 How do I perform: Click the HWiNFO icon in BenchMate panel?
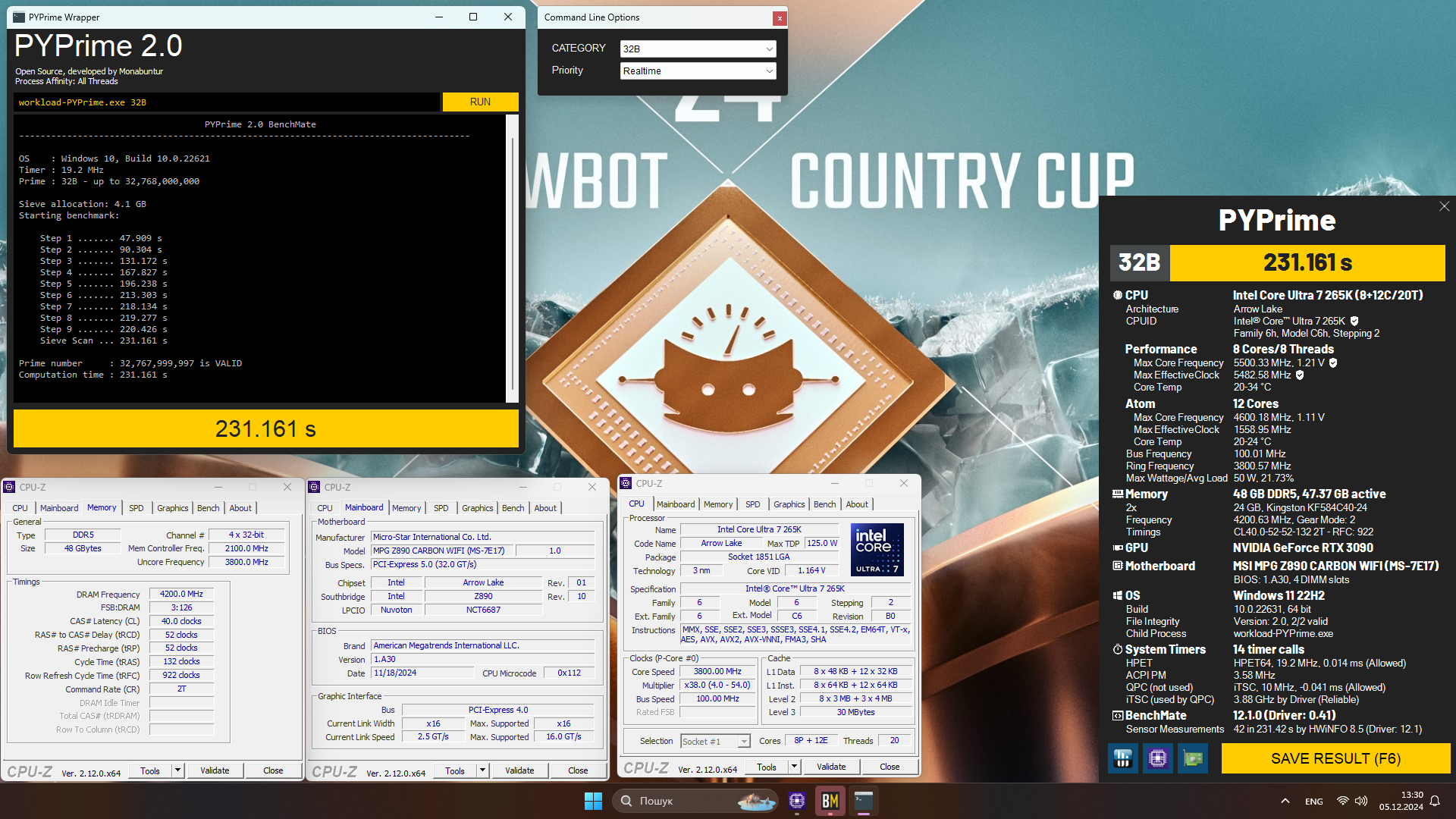coord(1122,758)
